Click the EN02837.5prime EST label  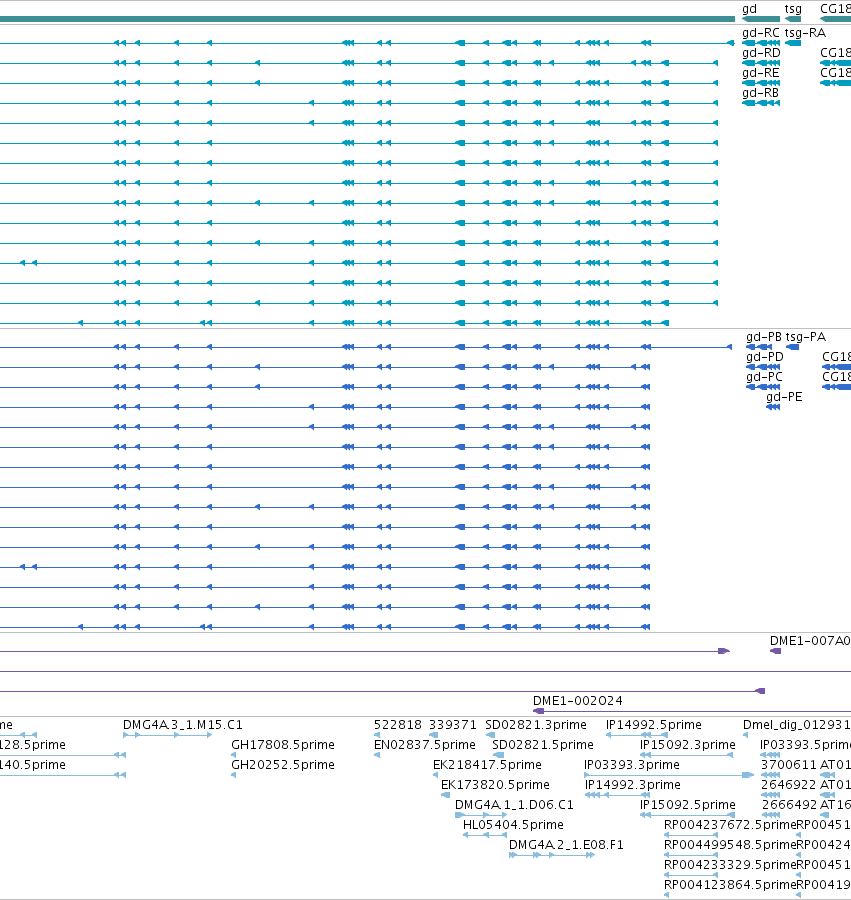pyautogui.click(x=425, y=745)
